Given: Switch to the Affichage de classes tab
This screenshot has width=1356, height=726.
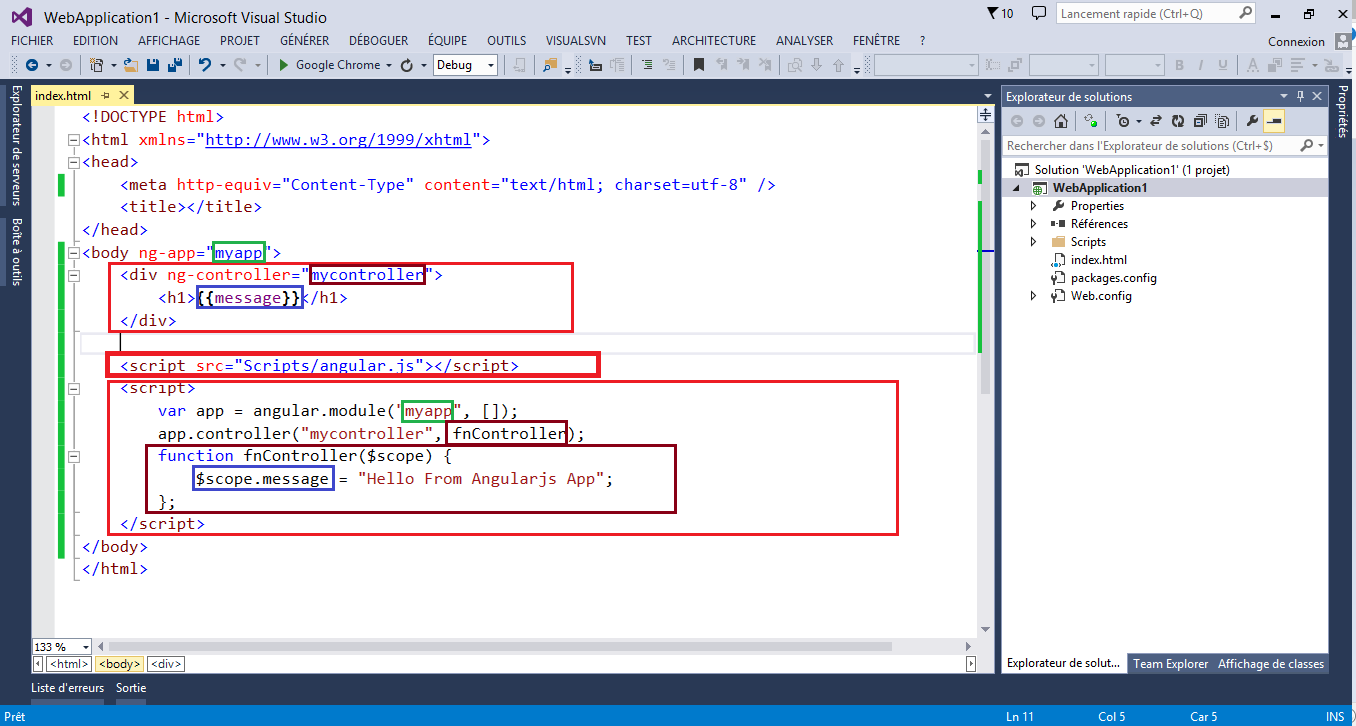Looking at the screenshot, I should 1270,664.
